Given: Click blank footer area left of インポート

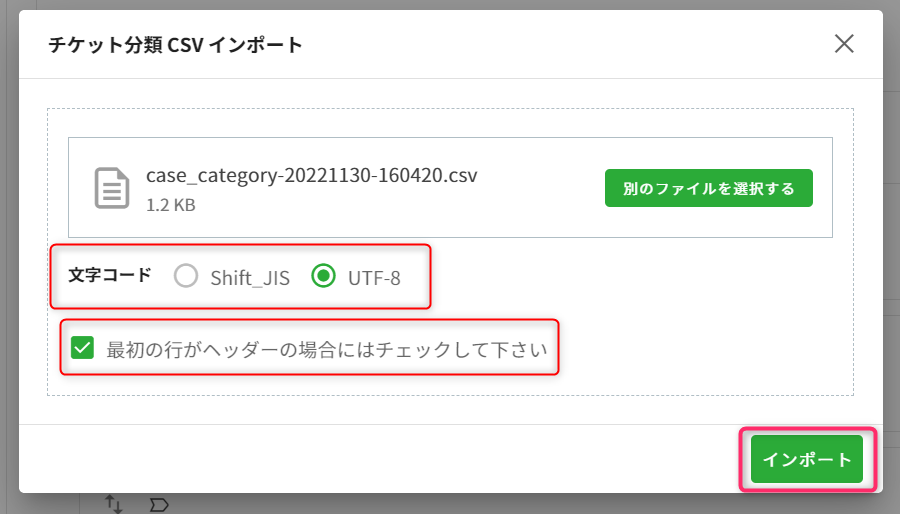Looking at the screenshot, I should click(373, 459).
